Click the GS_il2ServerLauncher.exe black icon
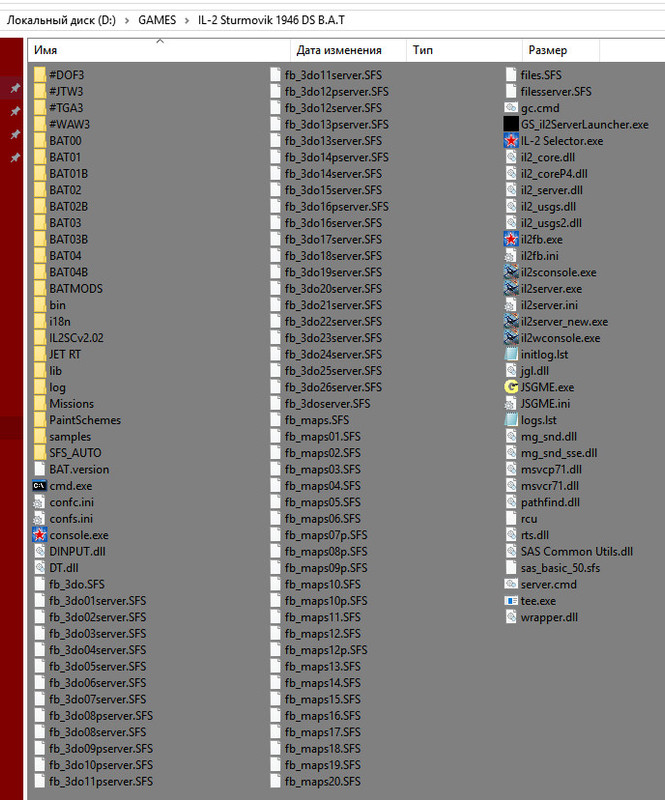The image size is (665, 800). pyautogui.click(x=511, y=124)
